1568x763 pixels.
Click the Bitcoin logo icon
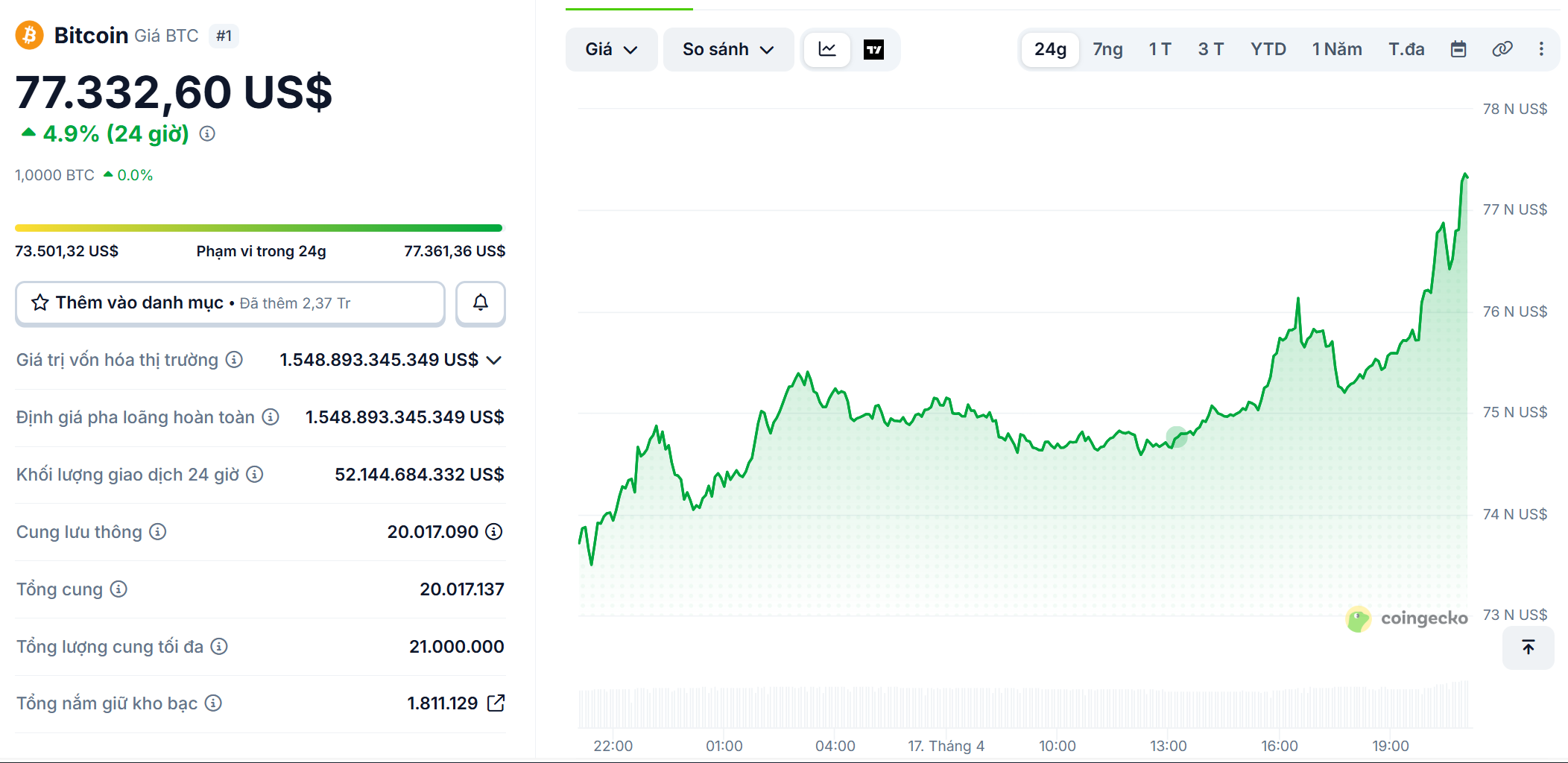pyautogui.click(x=28, y=35)
